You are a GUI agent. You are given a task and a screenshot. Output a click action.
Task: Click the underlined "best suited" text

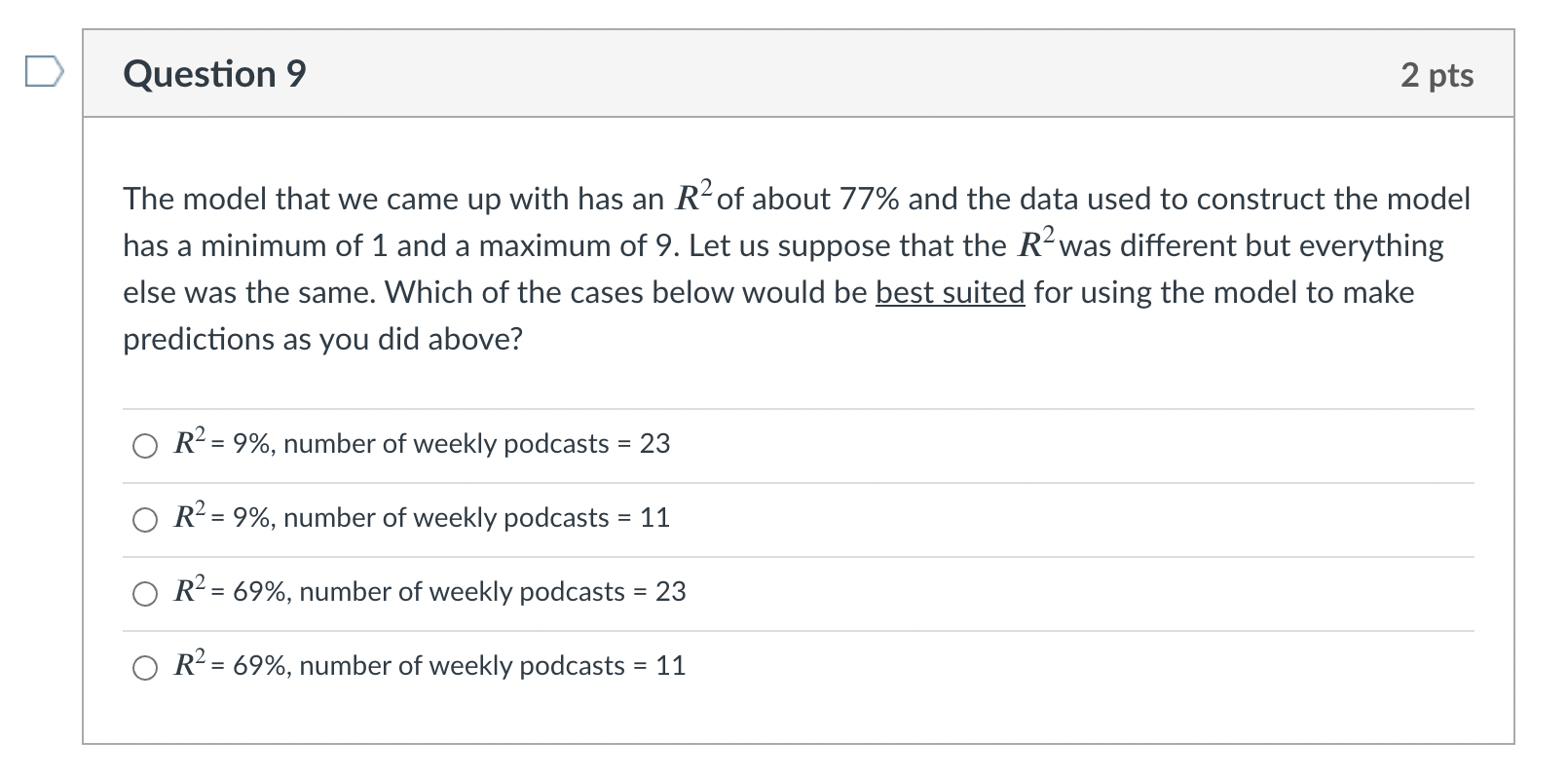click(950, 292)
